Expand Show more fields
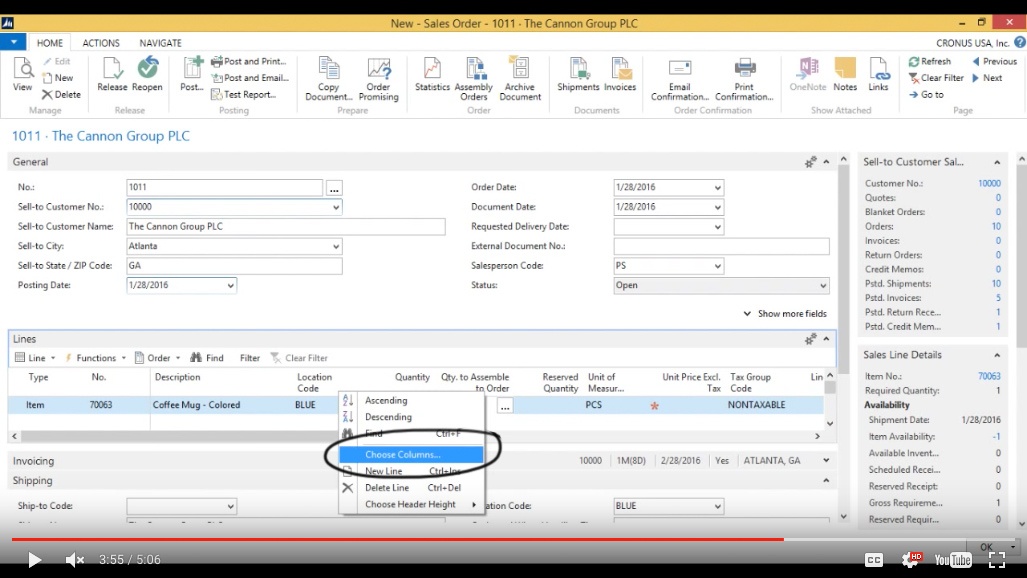The image size is (1027, 578). (785, 314)
